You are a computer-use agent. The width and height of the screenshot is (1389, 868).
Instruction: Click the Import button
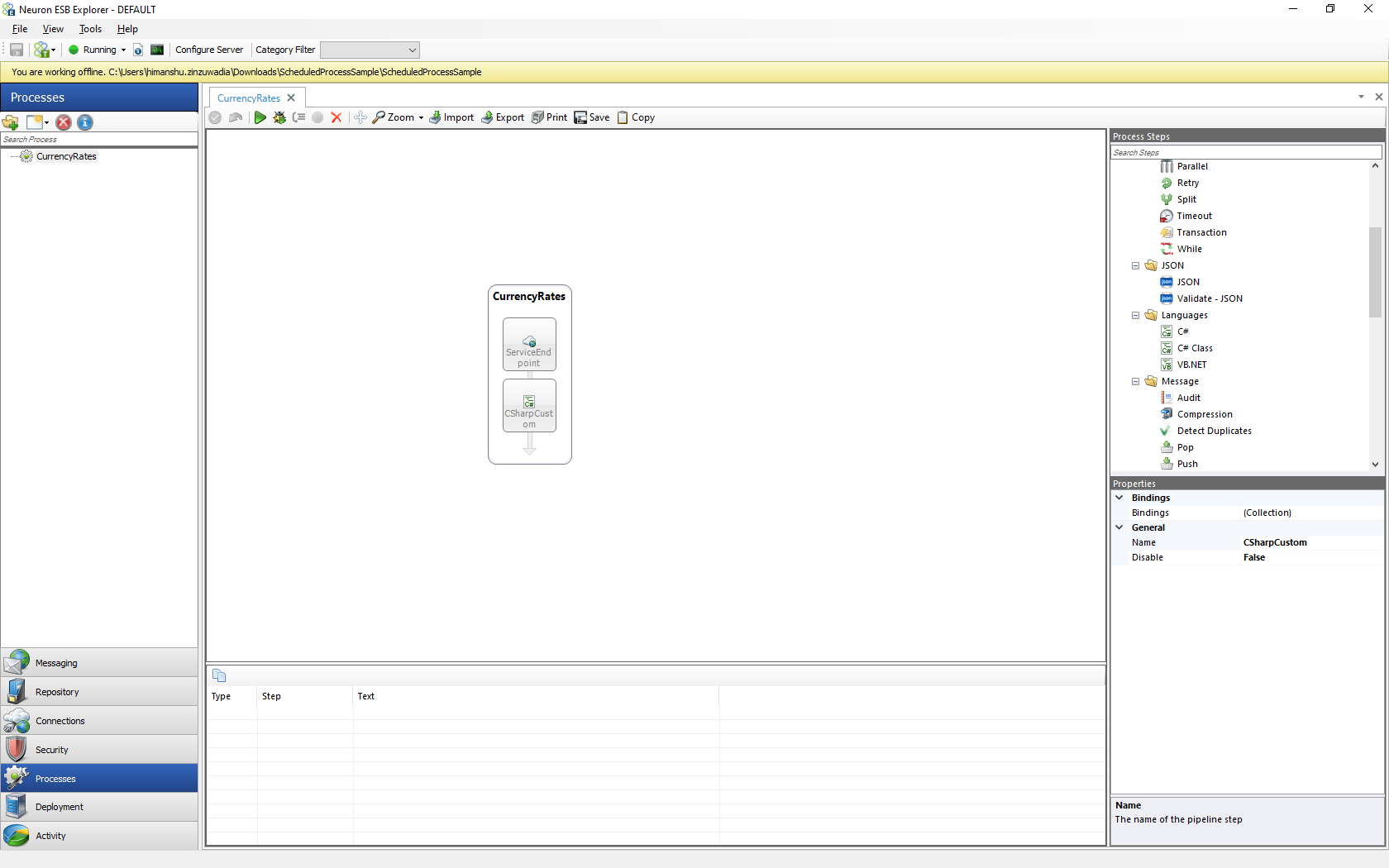tap(451, 117)
